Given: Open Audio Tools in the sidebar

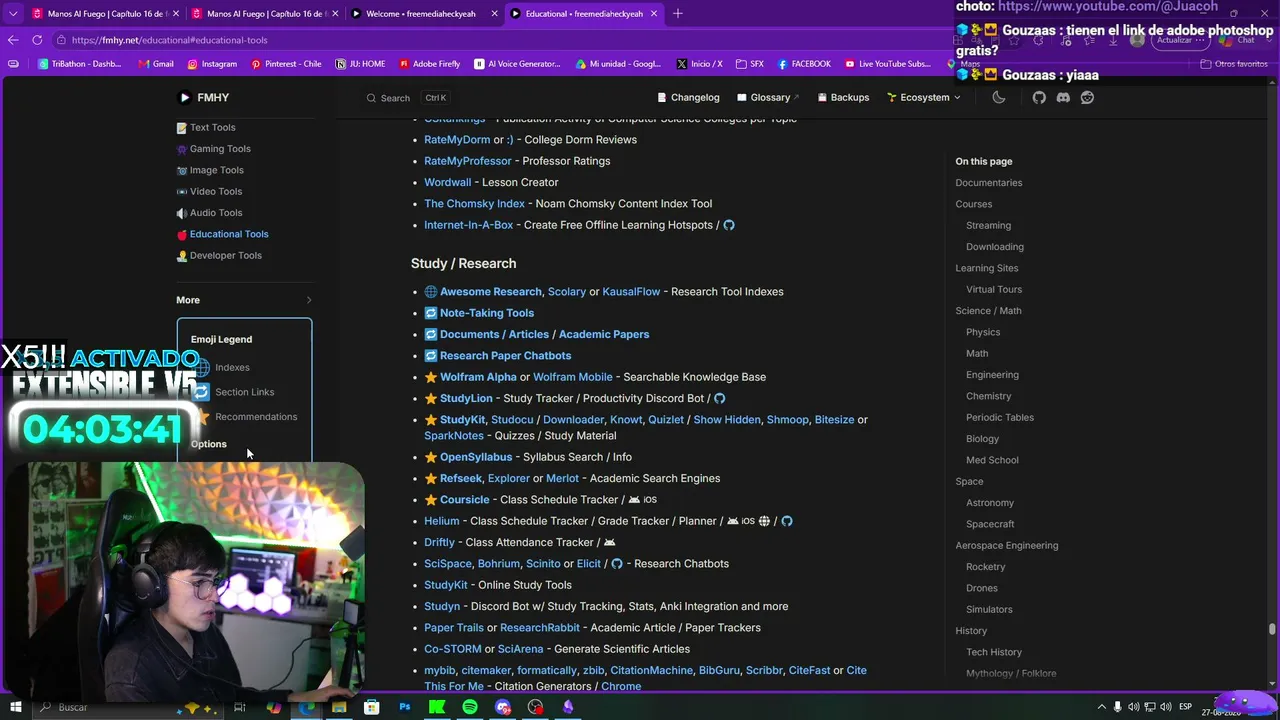Looking at the screenshot, I should [x=209, y=213].
